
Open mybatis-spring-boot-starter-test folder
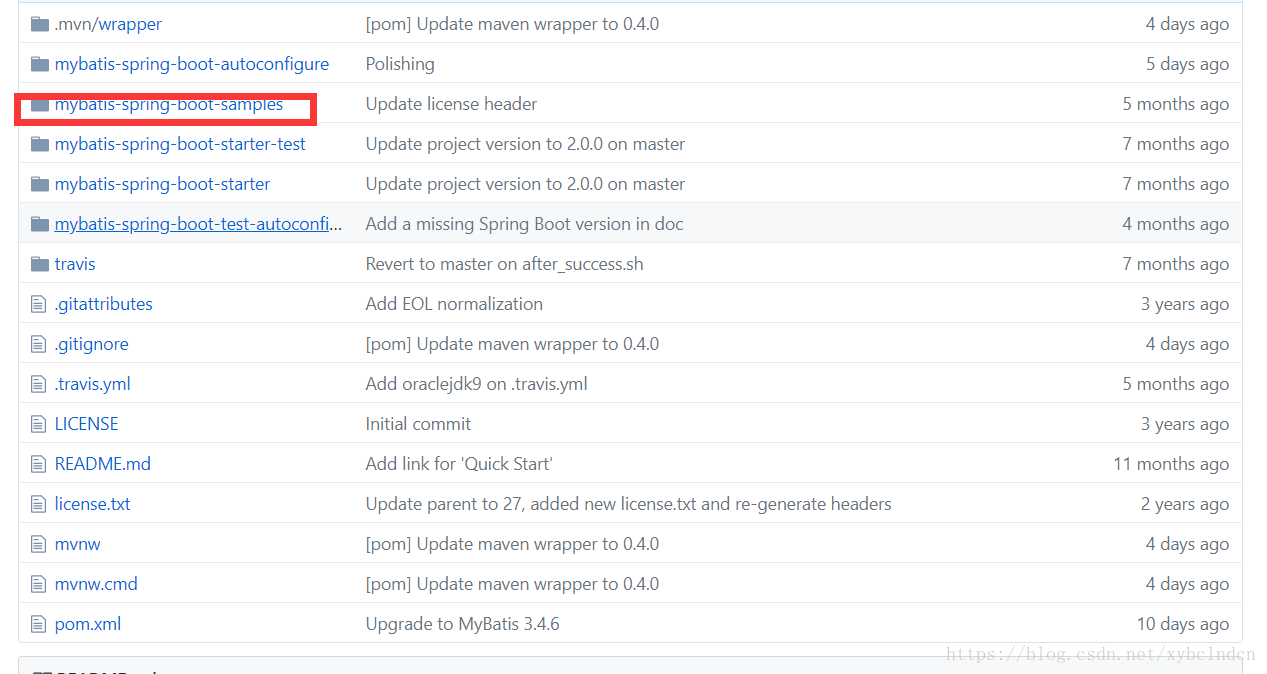[x=180, y=144]
